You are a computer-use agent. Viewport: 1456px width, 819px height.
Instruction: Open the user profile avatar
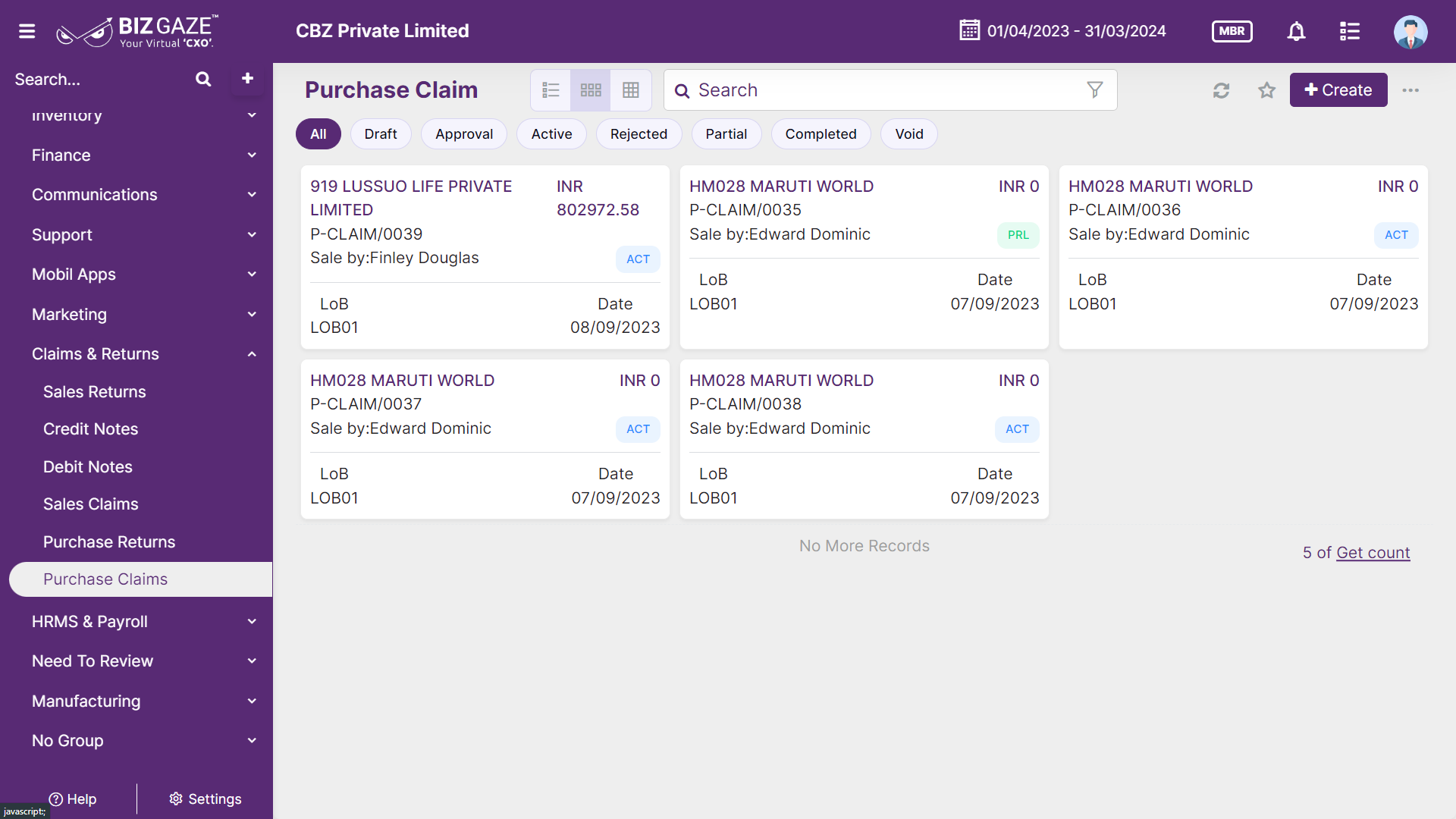pos(1410,31)
